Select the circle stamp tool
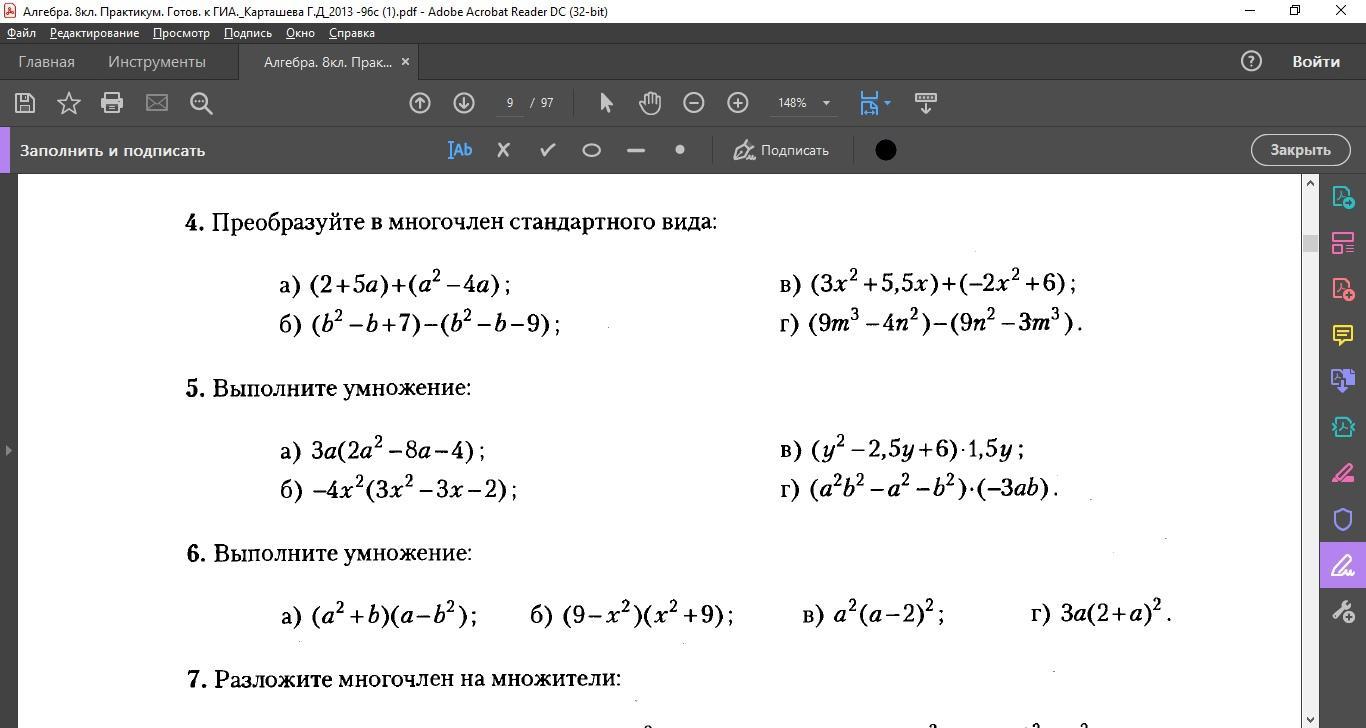The image size is (1366, 728). [591, 150]
